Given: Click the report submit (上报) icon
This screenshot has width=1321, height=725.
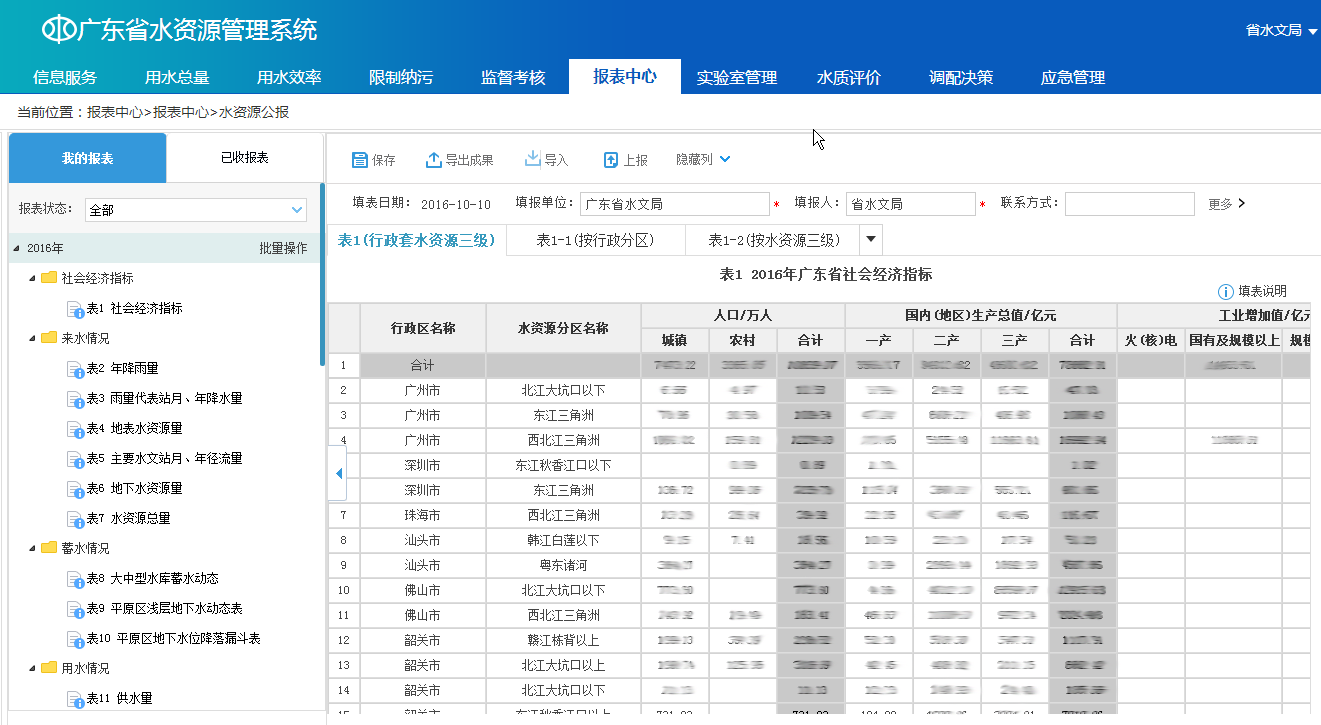Looking at the screenshot, I should 611,160.
